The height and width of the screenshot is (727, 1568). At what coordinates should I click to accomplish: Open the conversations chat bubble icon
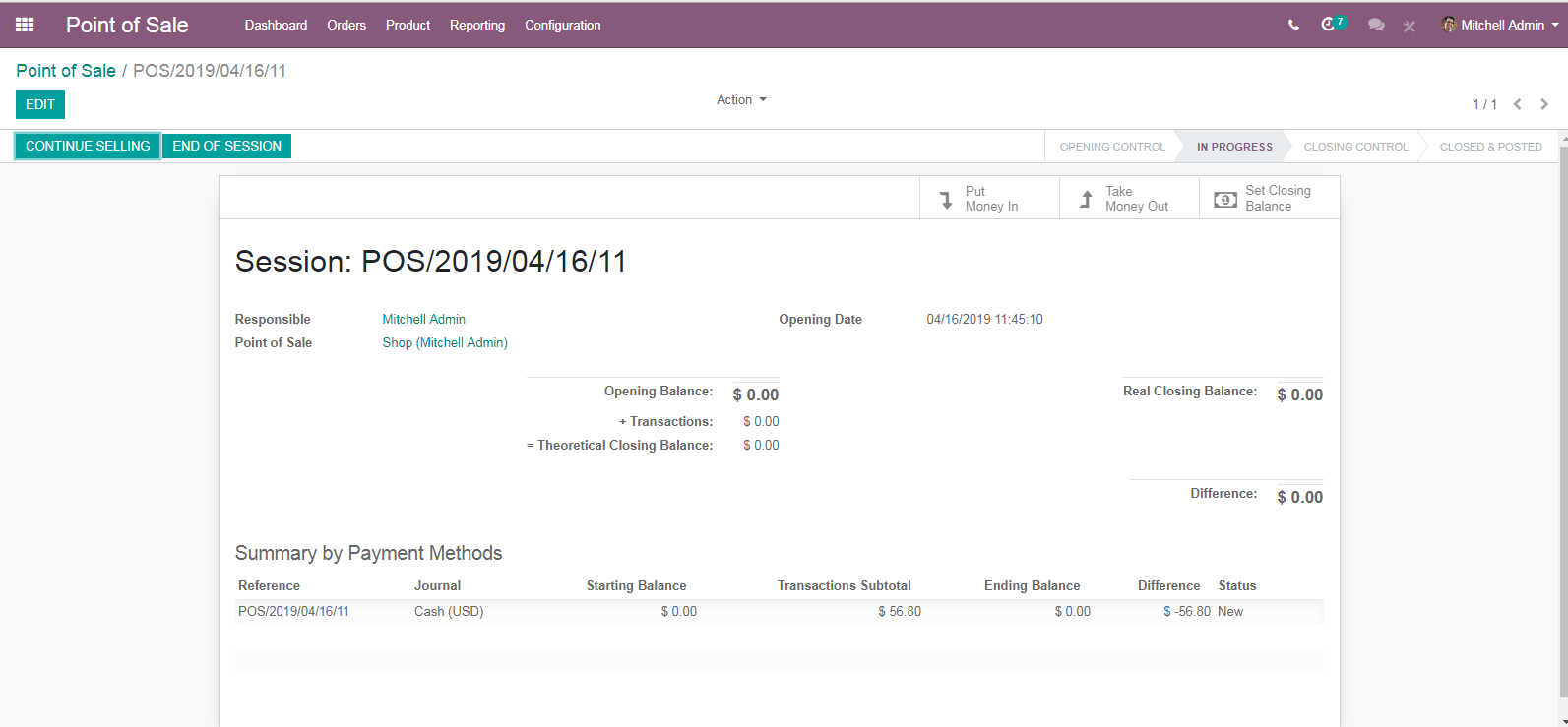[1376, 25]
